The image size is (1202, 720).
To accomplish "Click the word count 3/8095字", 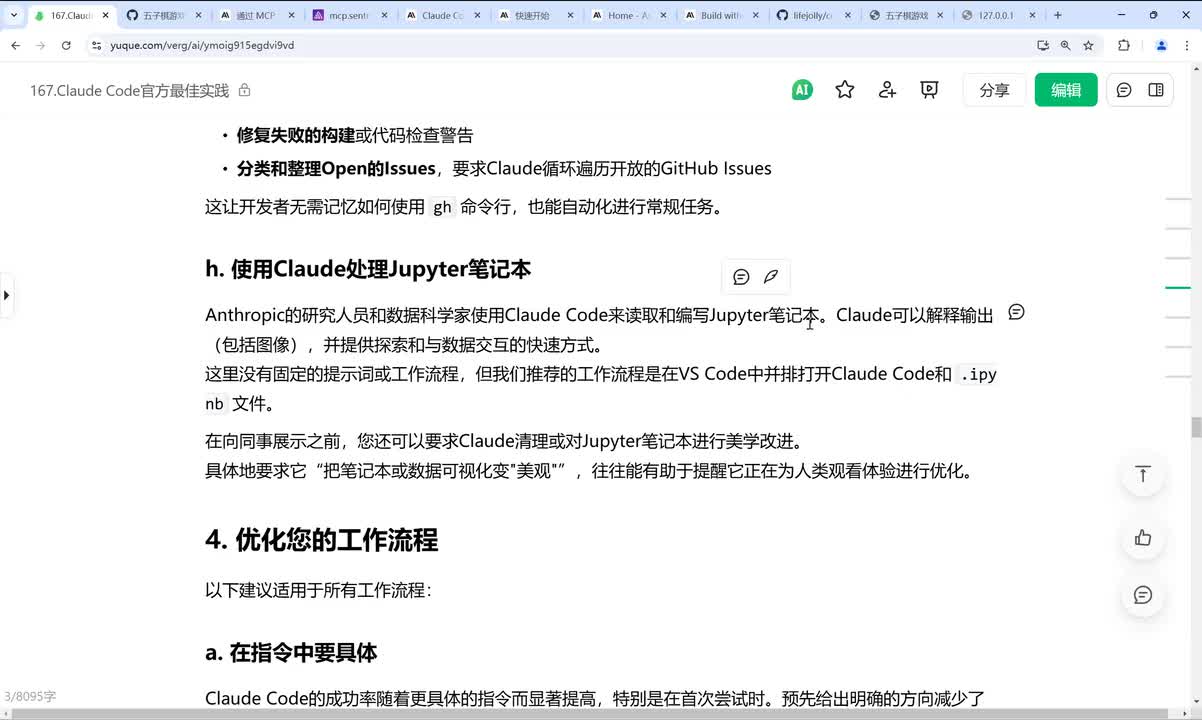I will pyautogui.click(x=30, y=696).
